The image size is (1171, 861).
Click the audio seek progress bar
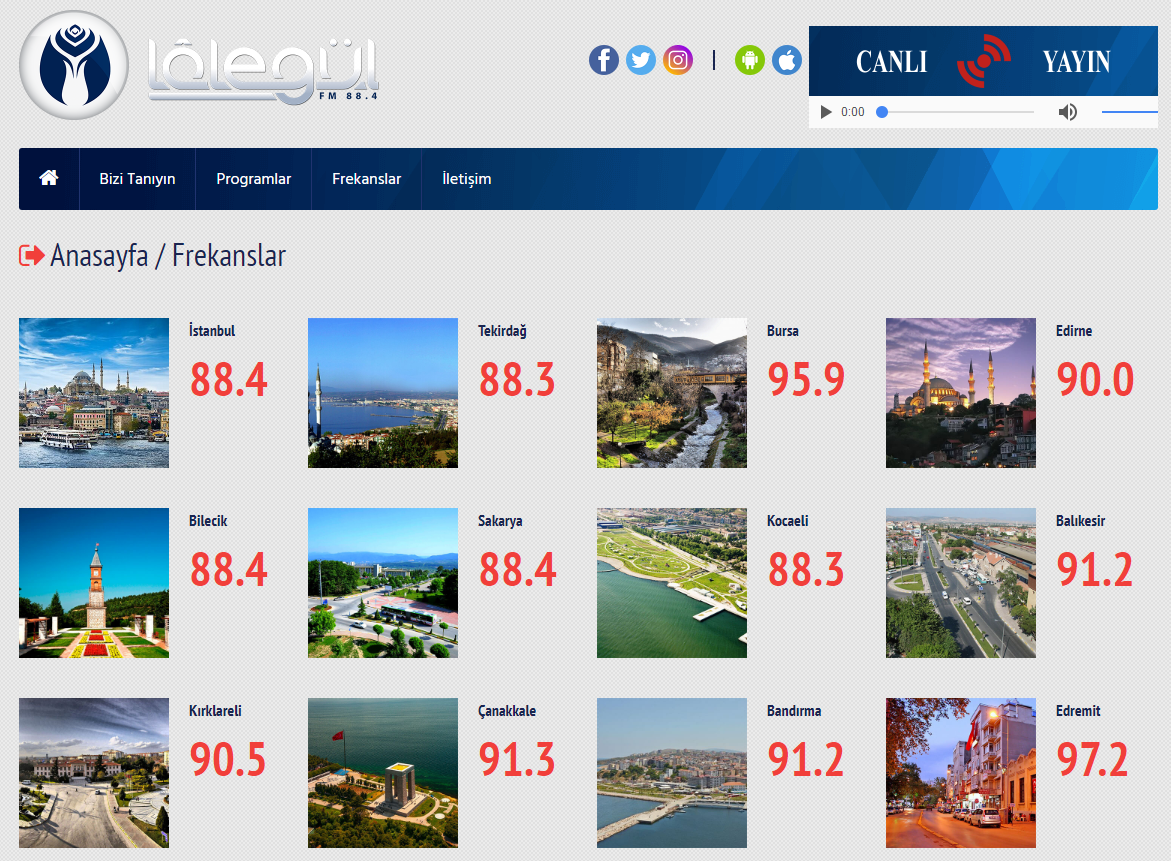point(955,112)
